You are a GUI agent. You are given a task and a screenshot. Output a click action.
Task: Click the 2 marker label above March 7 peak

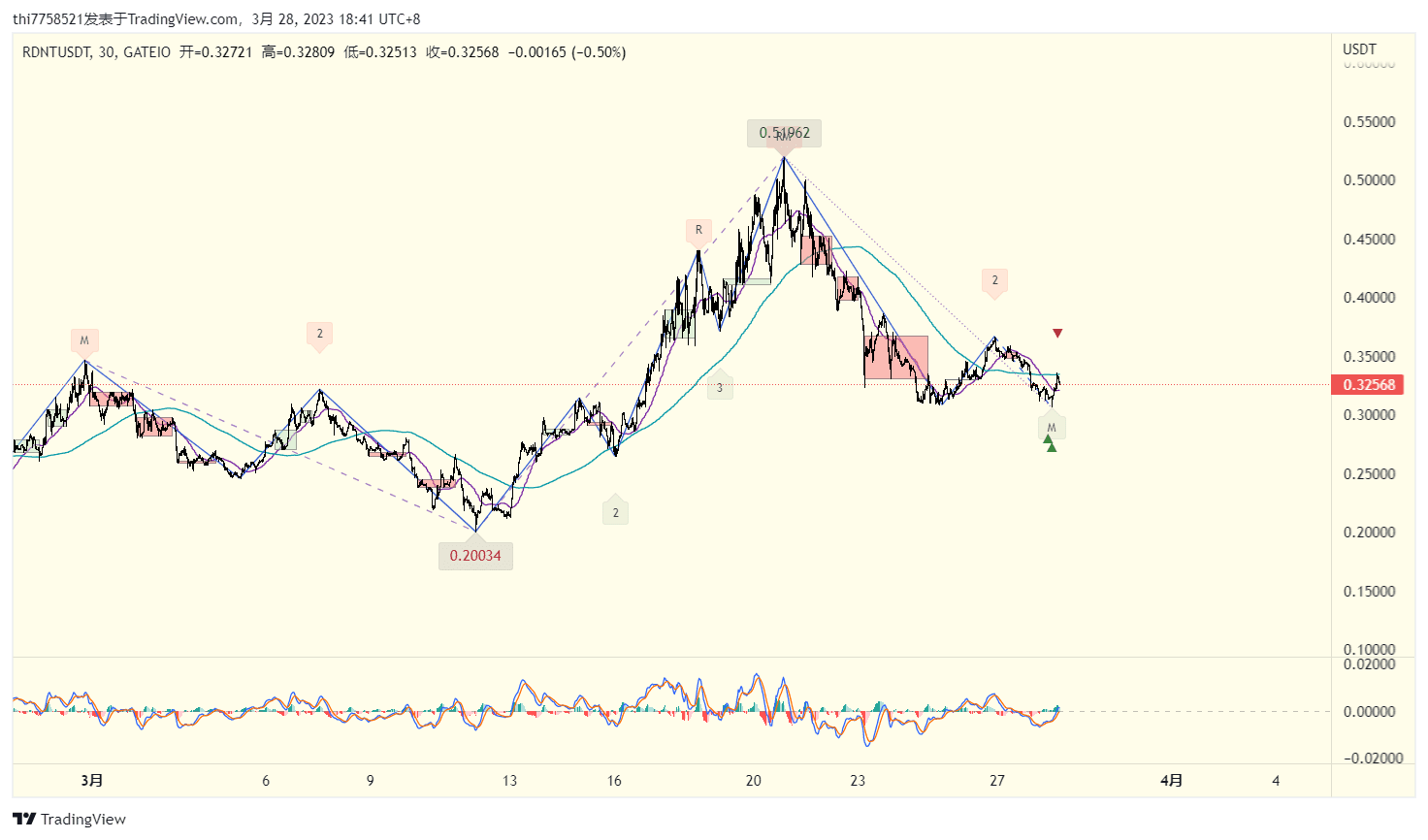click(319, 334)
